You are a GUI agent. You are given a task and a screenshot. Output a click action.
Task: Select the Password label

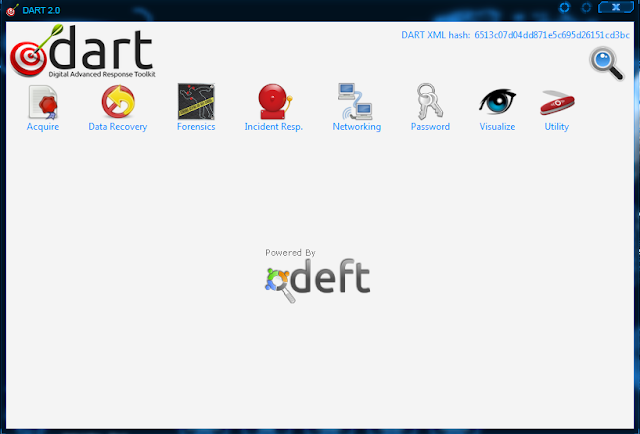430,127
